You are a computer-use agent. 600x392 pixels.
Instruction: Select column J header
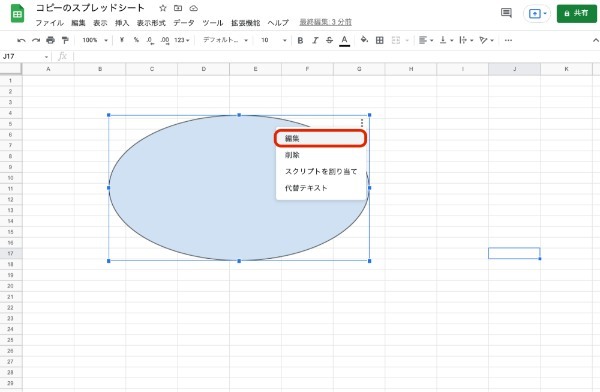pyautogui.click(x=514, y=69)
